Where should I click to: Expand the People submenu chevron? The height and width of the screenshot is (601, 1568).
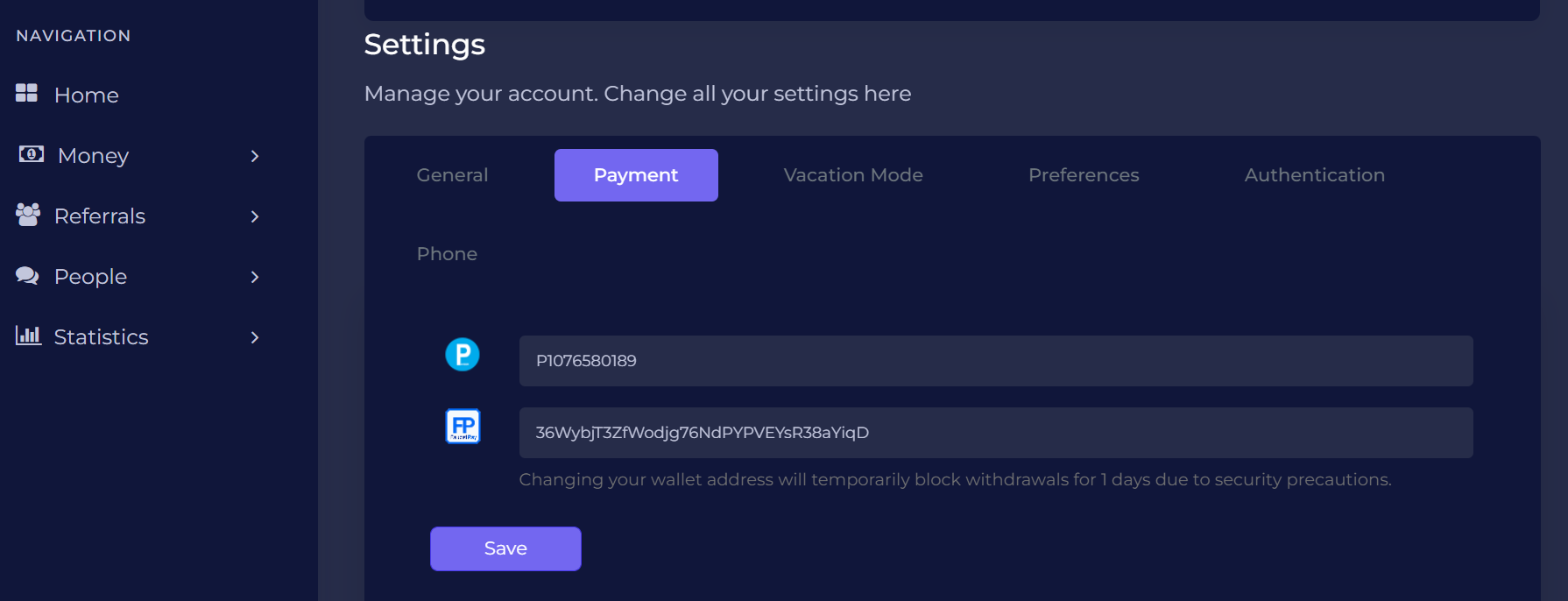[255, 277]
